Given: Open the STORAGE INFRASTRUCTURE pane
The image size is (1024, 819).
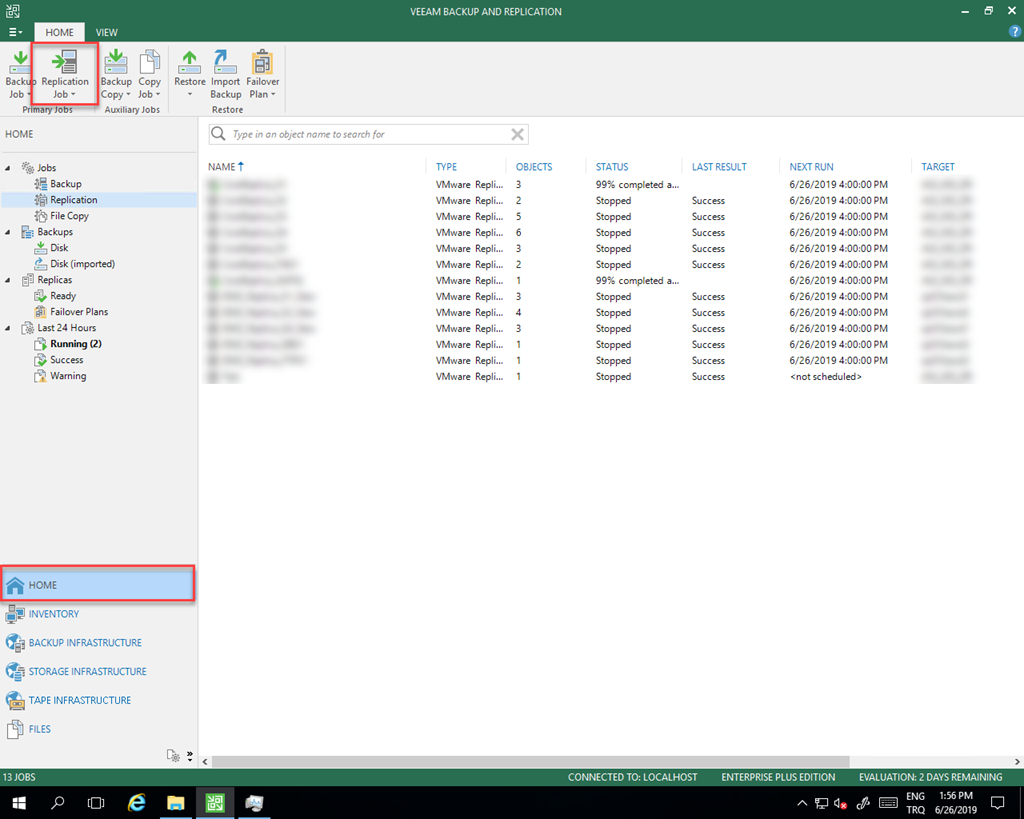Looking at the screenshot, I should tap(98, 671).
